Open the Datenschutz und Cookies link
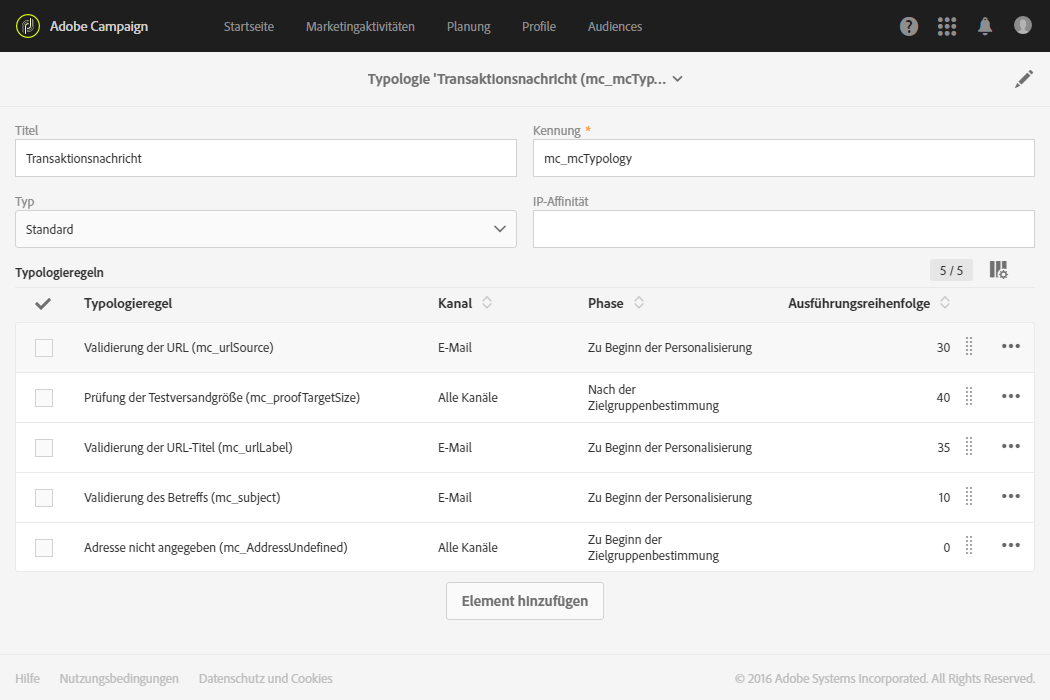The image size is (1050, 700). click(x=266, y=679)
